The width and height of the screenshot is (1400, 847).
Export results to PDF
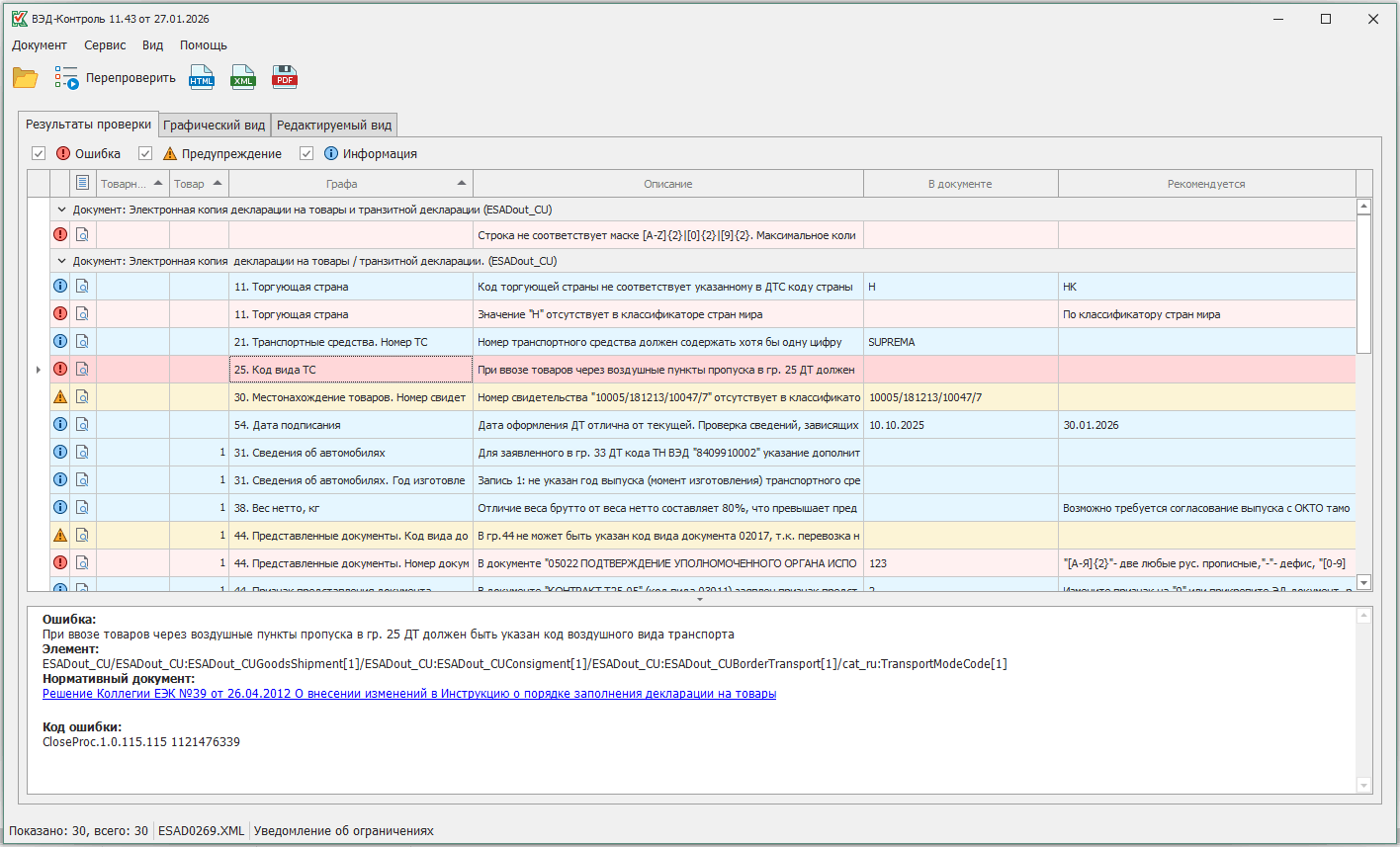[x=285, y=78]
